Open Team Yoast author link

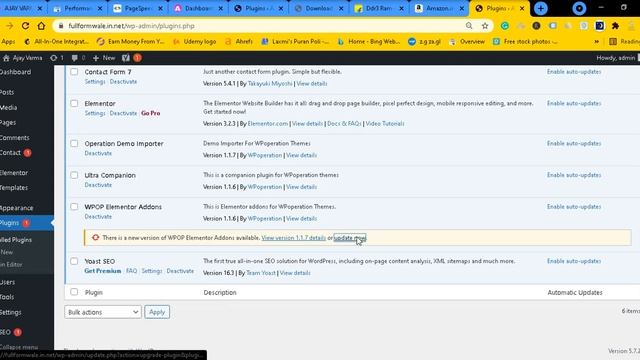click(261, 273)
